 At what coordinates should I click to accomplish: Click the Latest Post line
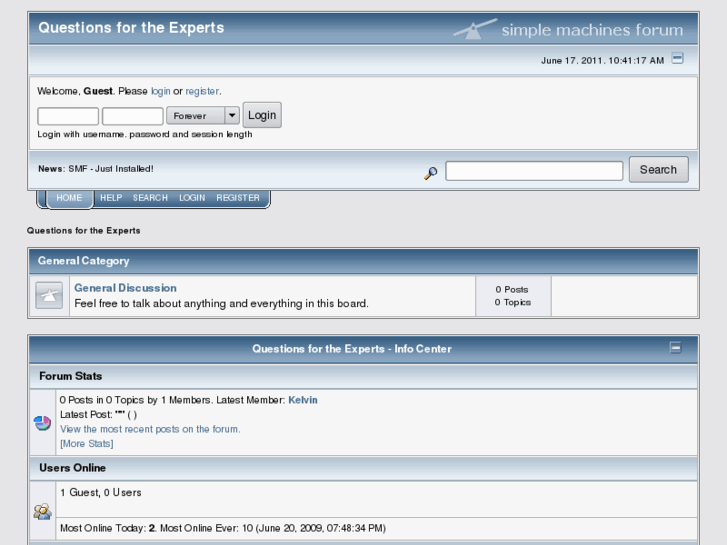point(98,415)
